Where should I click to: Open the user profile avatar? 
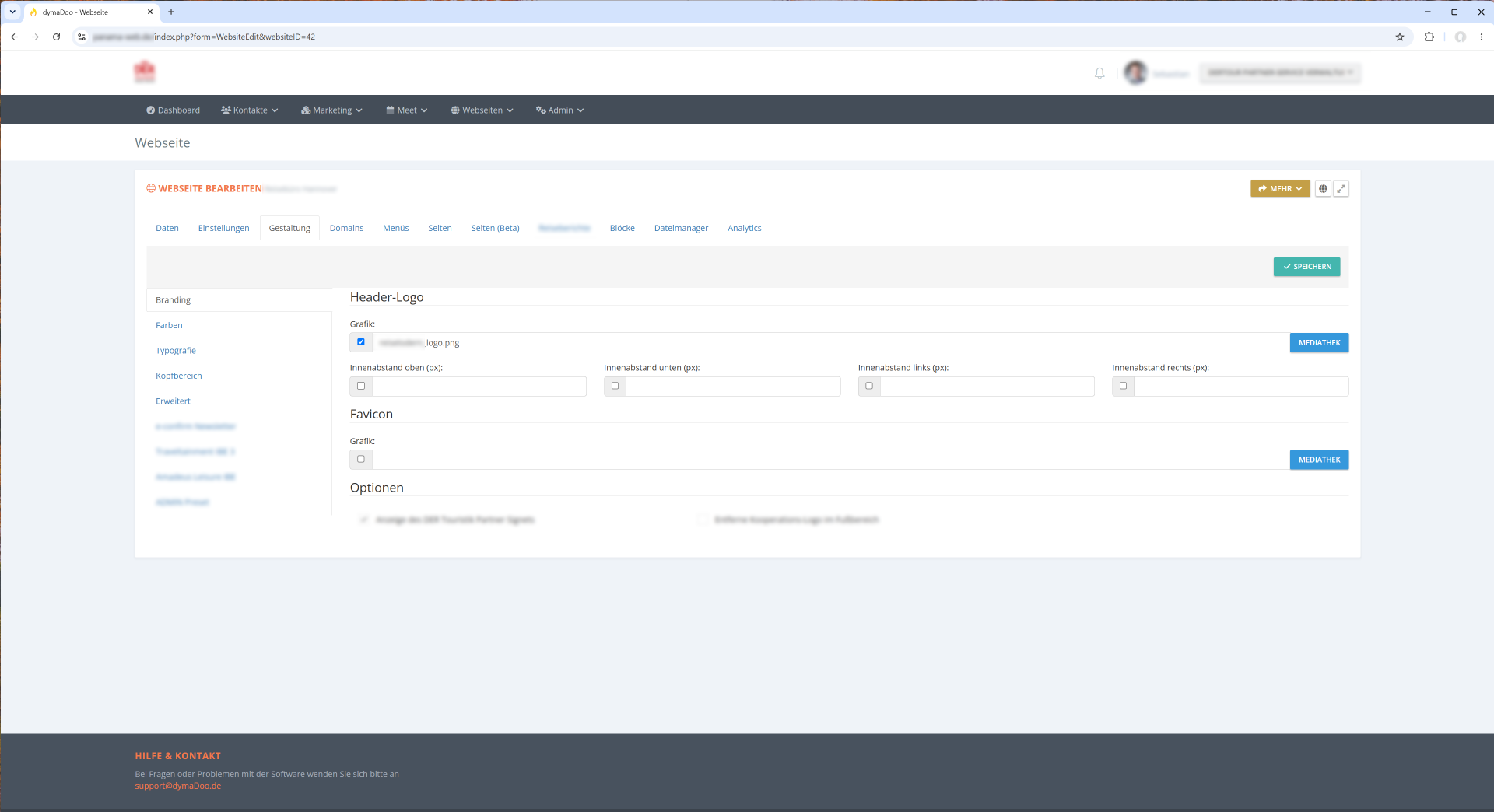tap(1135, 73)
